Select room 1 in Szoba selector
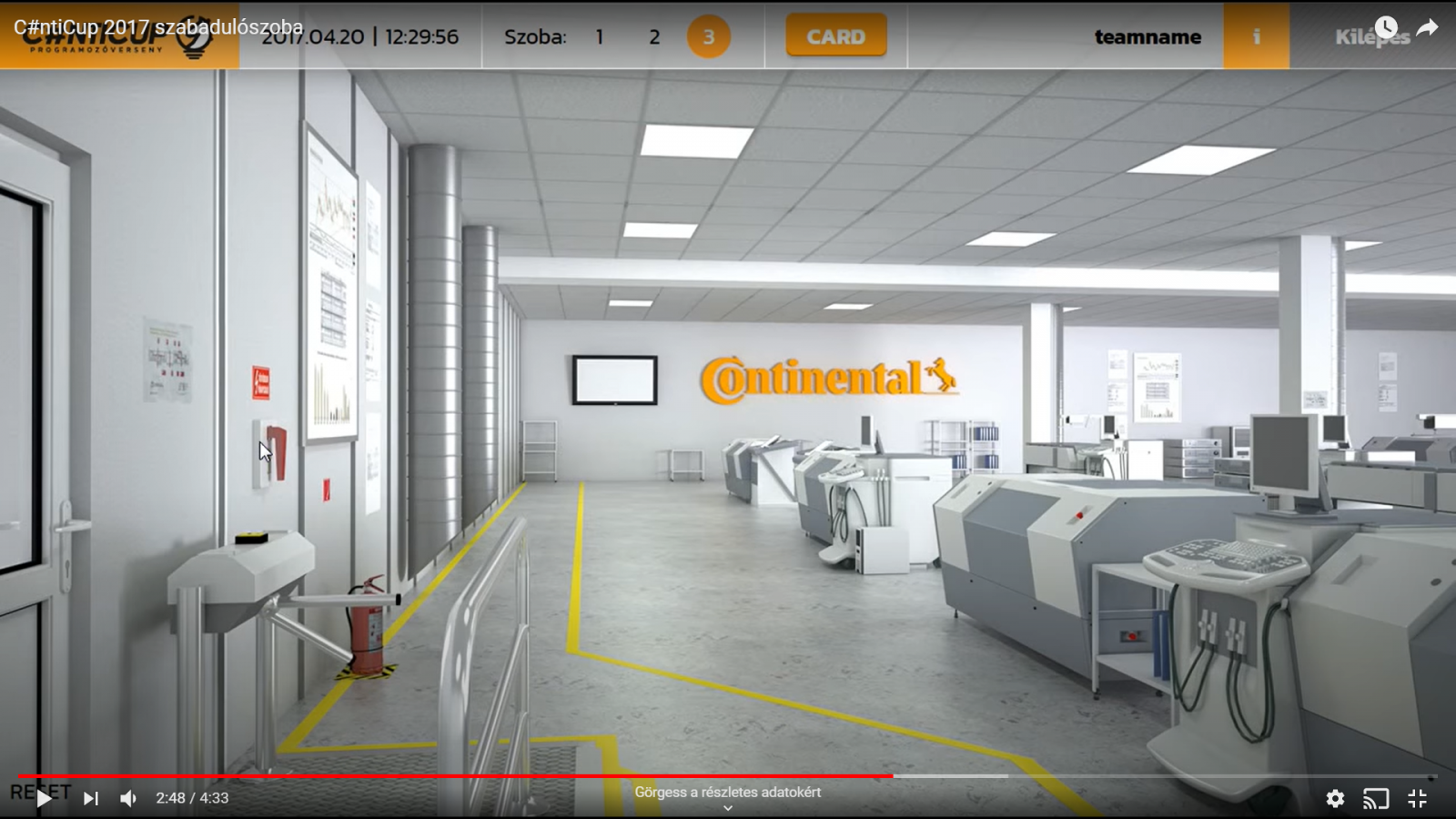1456x819 pixels. click(x=600, y=37)
